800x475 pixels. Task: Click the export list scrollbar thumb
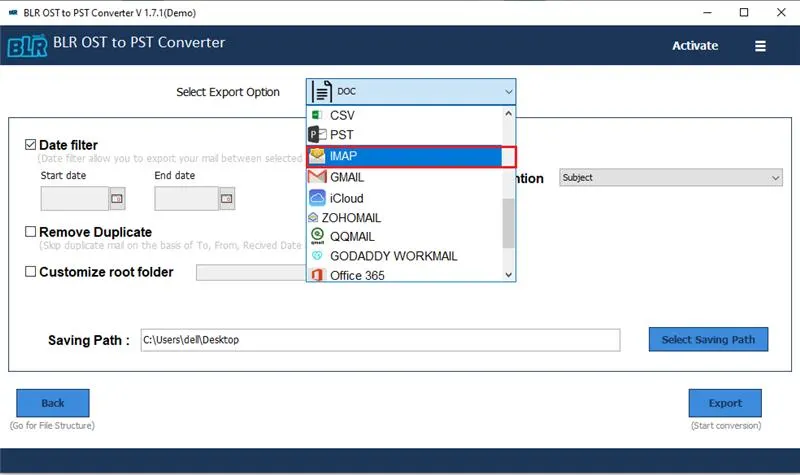tap(508, 223)
